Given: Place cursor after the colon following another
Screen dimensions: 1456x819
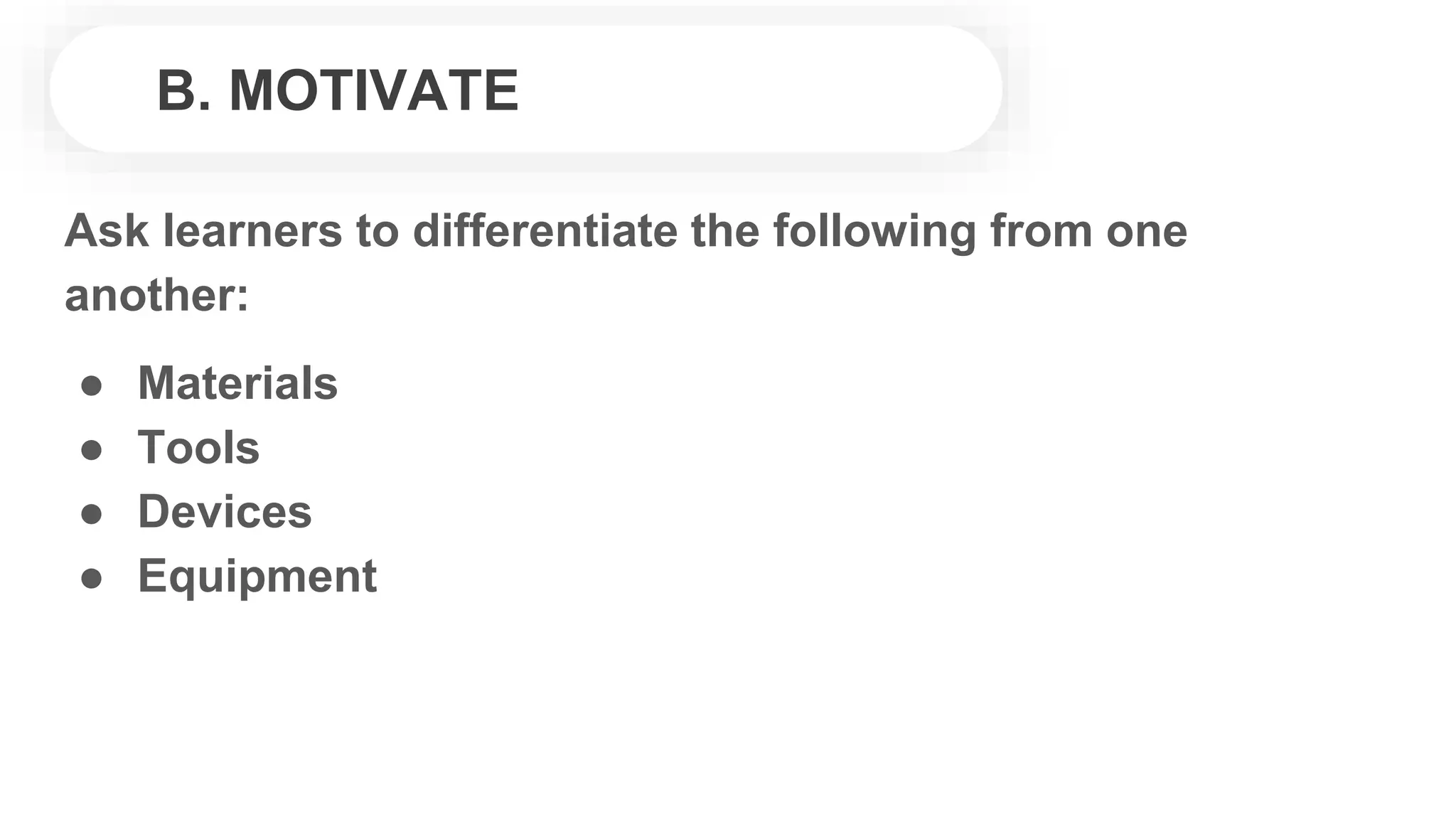Looking at the screenshot, I should [x=250, y=295].
